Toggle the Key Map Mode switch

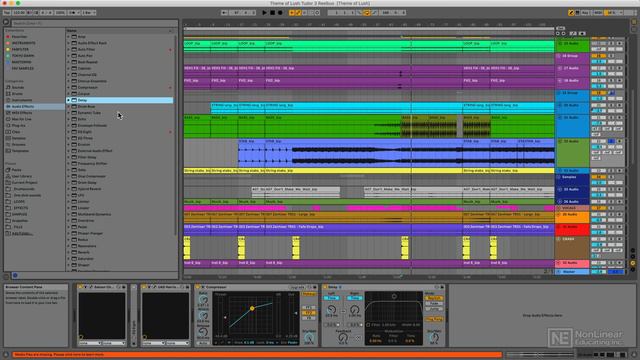point(585,13)
